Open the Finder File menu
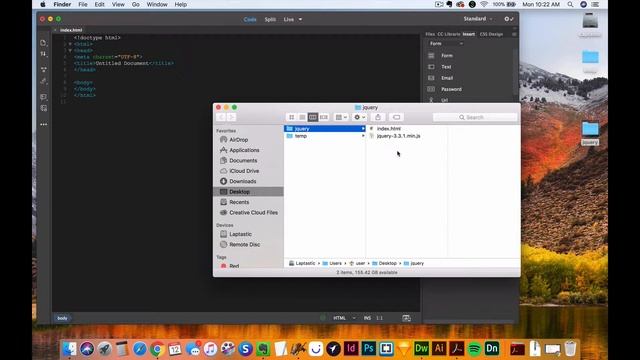 tap(83, 4)
